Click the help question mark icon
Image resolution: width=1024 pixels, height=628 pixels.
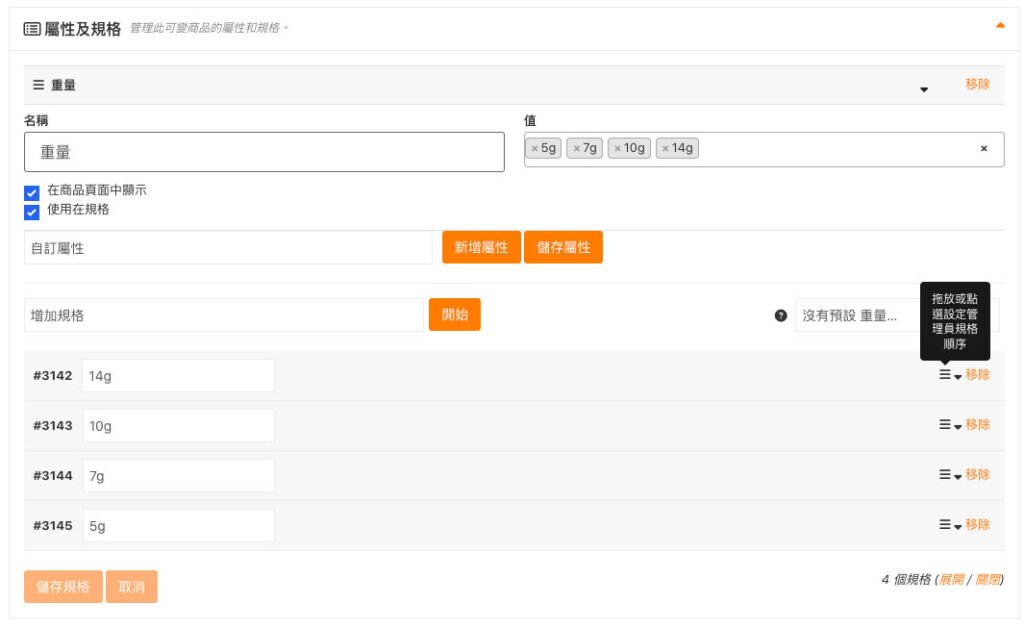[781, 315]
